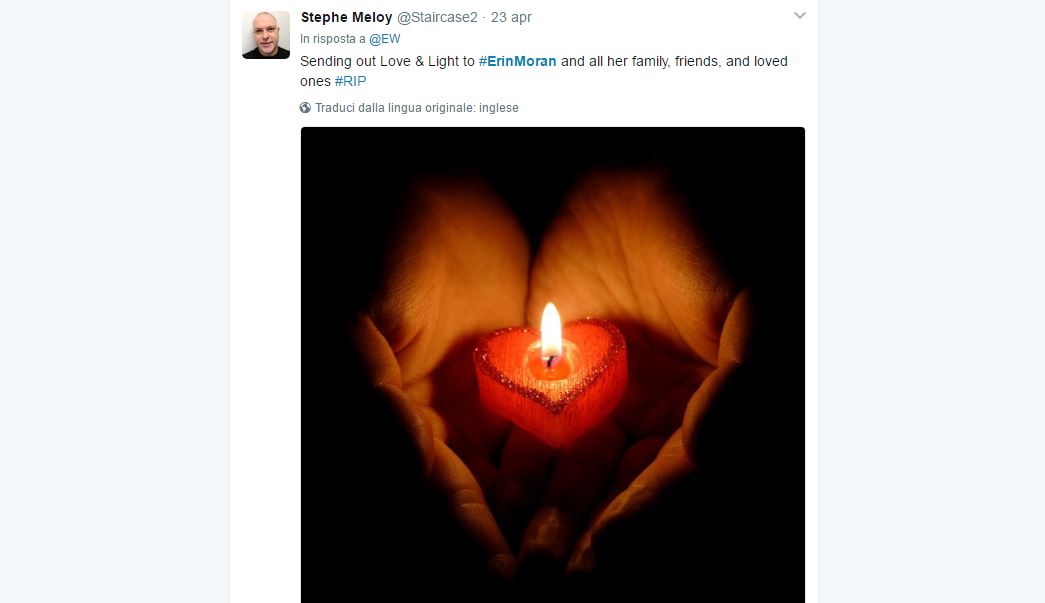Screen dimensions: 1045x603
Task: Enlarge the candle photo attachment
Action: click(x=552, y=364)
